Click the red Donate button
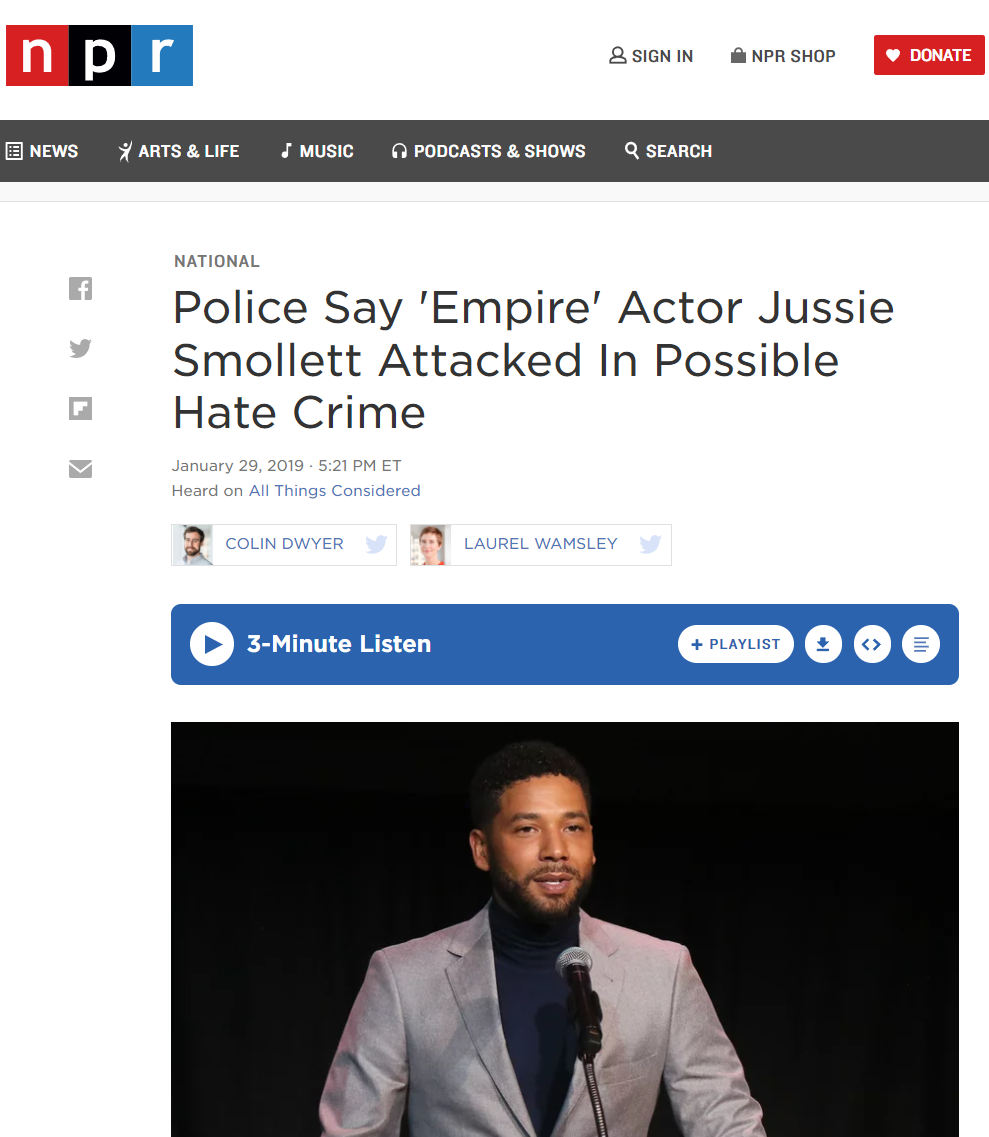The height and width of the screenshot is (1137, 989). (x=929, y=55)
